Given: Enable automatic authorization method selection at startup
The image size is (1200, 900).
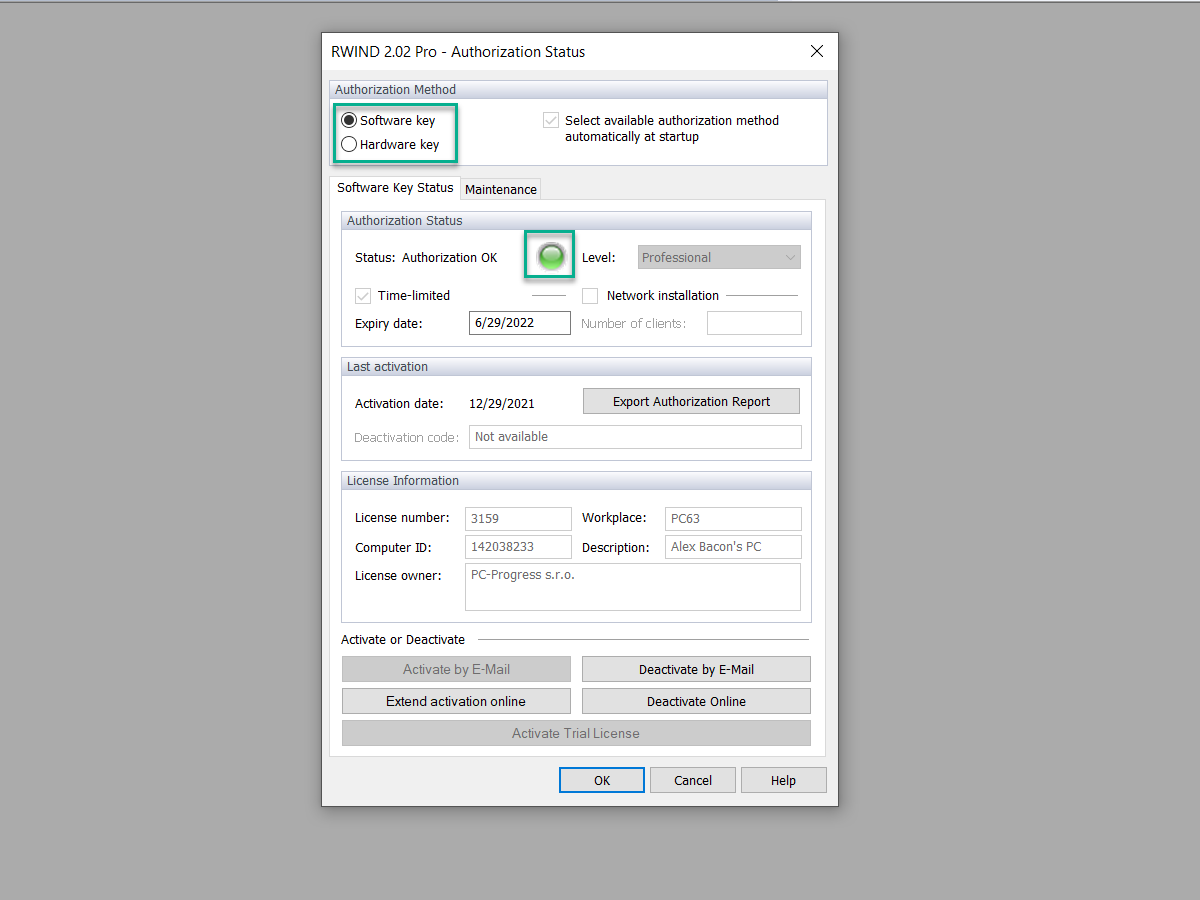Looking at the screenshot, I should point(551,119).
